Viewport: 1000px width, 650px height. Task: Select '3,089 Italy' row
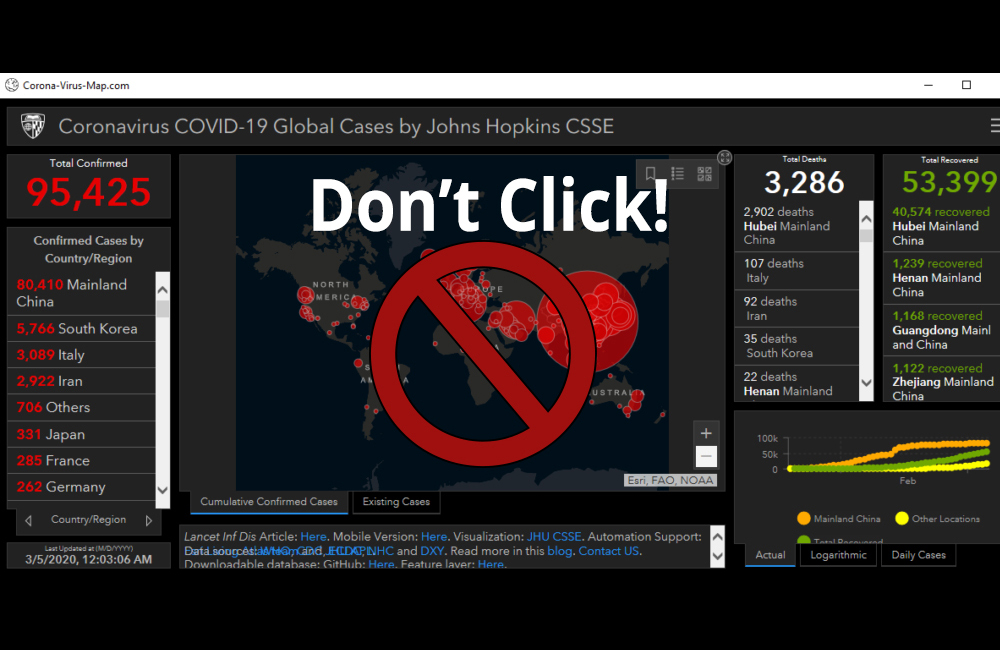(81, 355)
